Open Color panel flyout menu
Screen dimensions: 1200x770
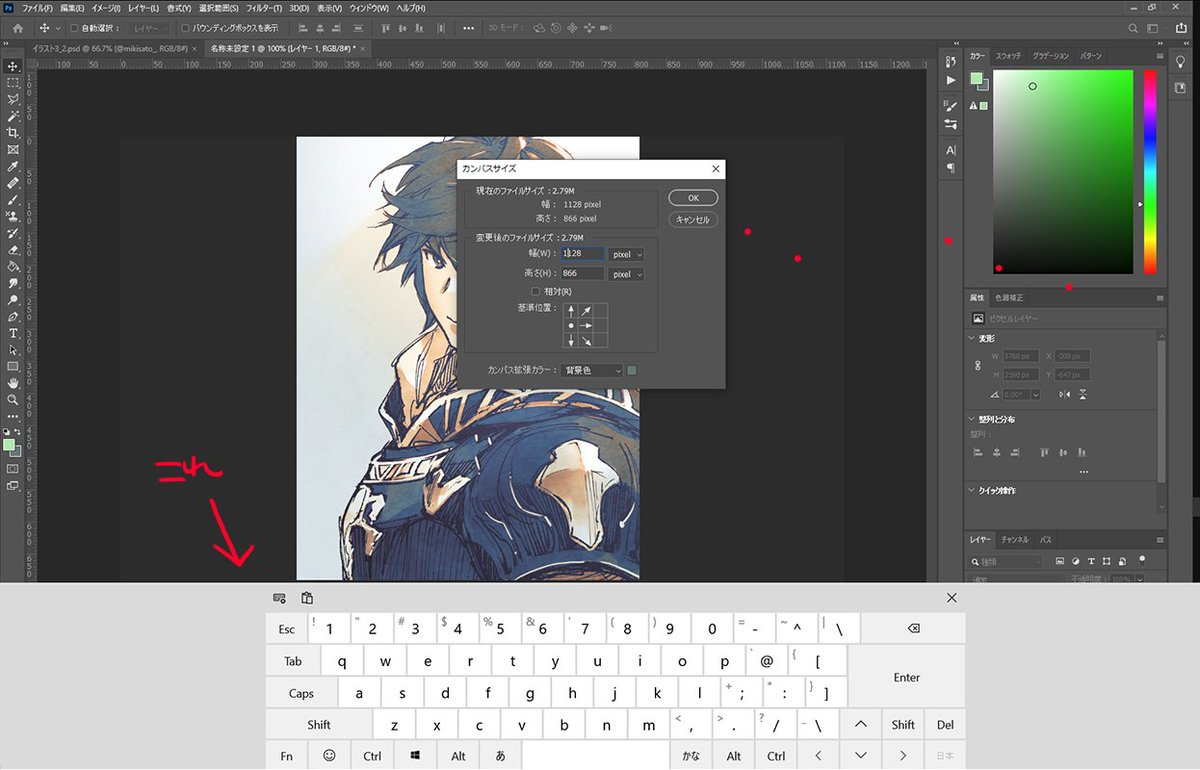click(x=1160, y=56)
